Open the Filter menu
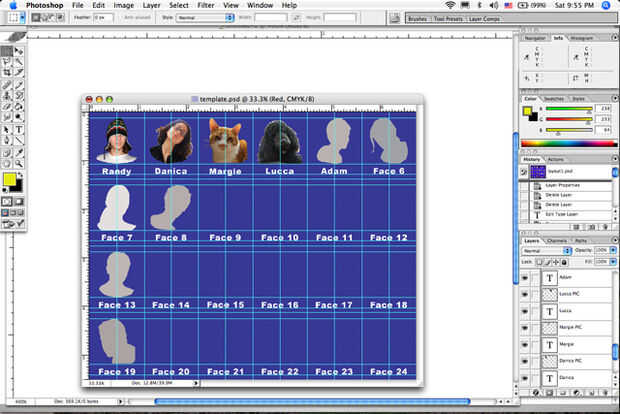The height and width of the screenshot is (414, 620). tap(206, 5)
